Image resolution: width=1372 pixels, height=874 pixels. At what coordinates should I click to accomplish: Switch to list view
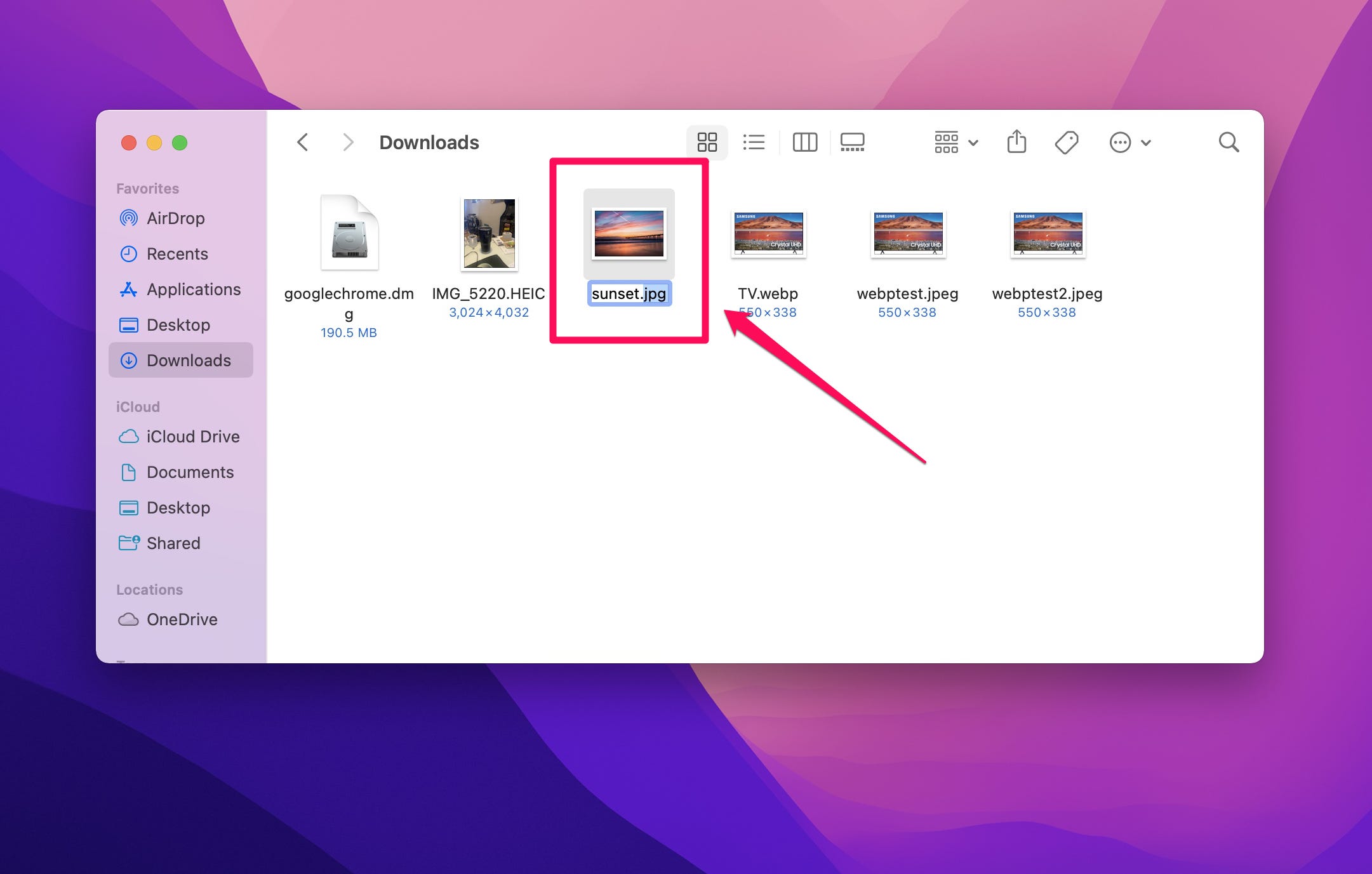(x=753, y=141)
